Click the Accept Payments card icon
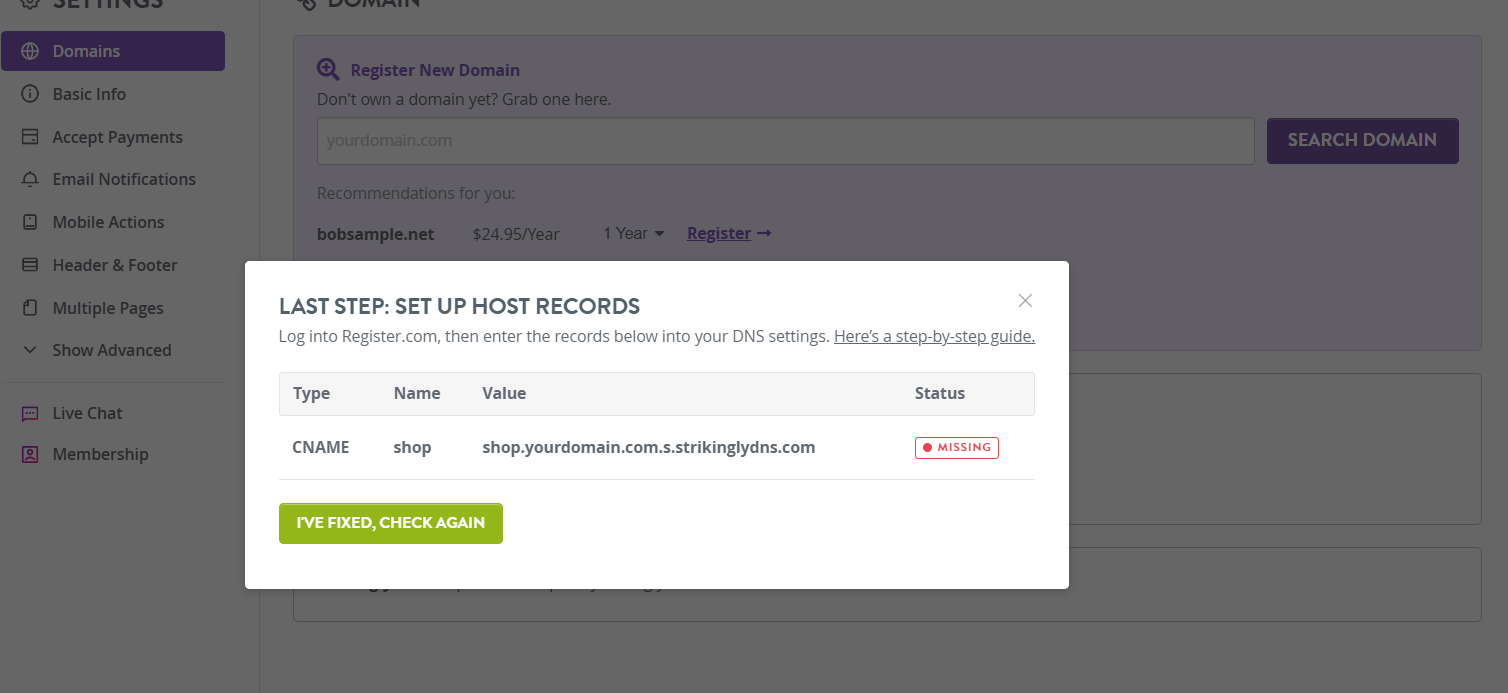 (x=30, y=137)
